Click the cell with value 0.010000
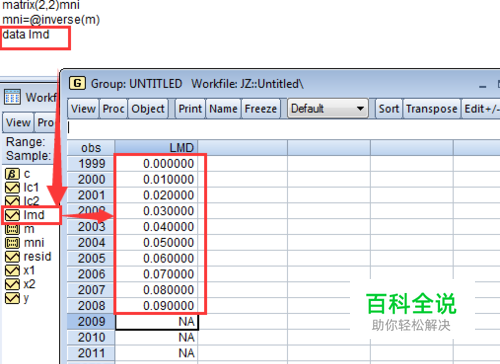The height and width of the screenshot is (364, 500). 156,179
